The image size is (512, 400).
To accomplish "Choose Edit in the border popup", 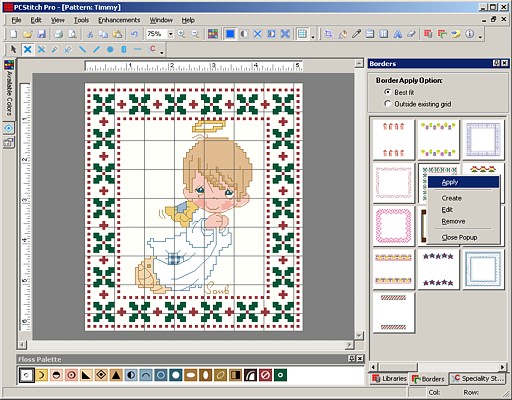I will [x=463, y=210].
